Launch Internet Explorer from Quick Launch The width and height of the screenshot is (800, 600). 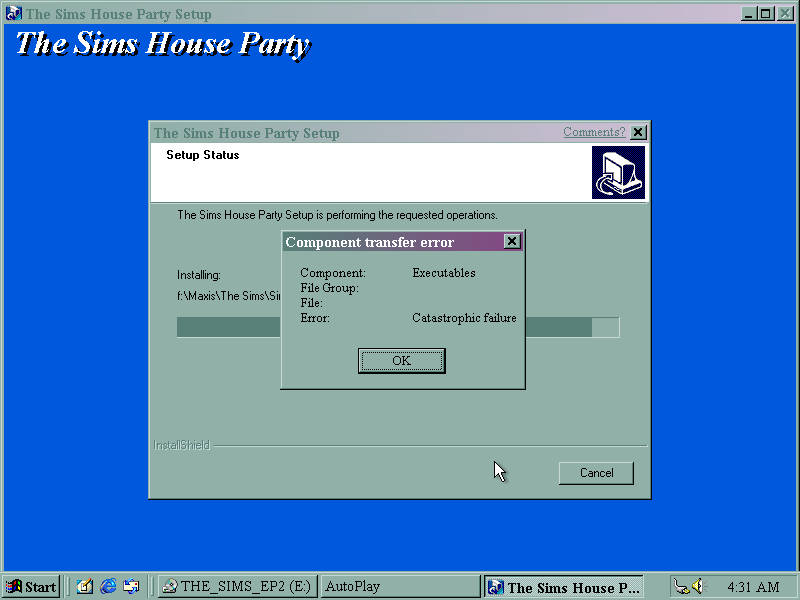[108, 587]
